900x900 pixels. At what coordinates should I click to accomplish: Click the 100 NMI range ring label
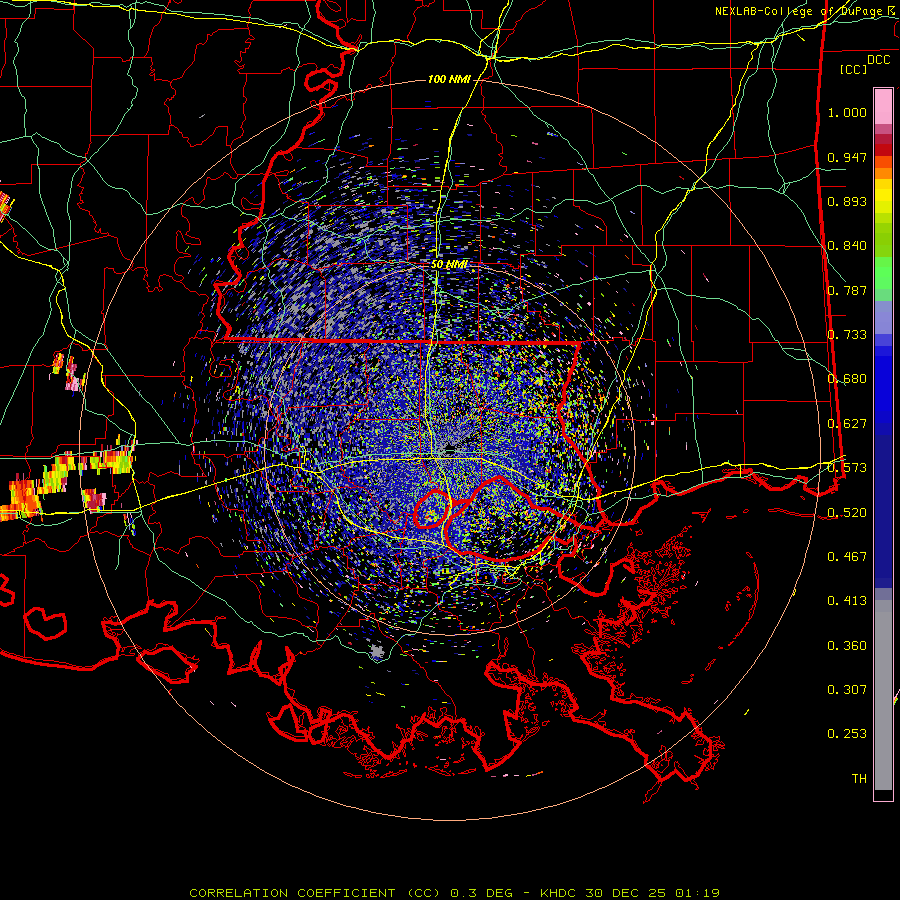[x=449, y=79]
